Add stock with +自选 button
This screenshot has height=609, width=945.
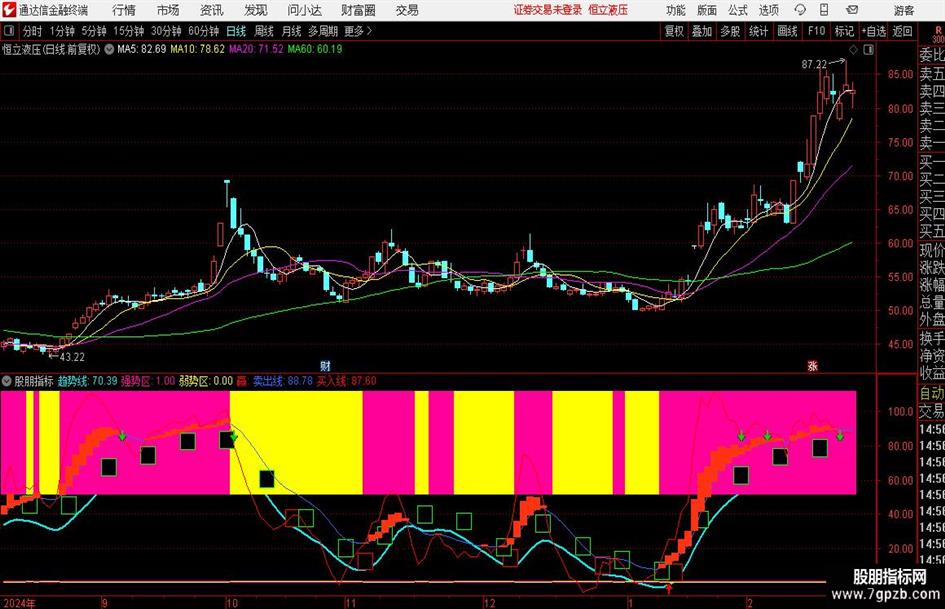[x=874, y=31]
